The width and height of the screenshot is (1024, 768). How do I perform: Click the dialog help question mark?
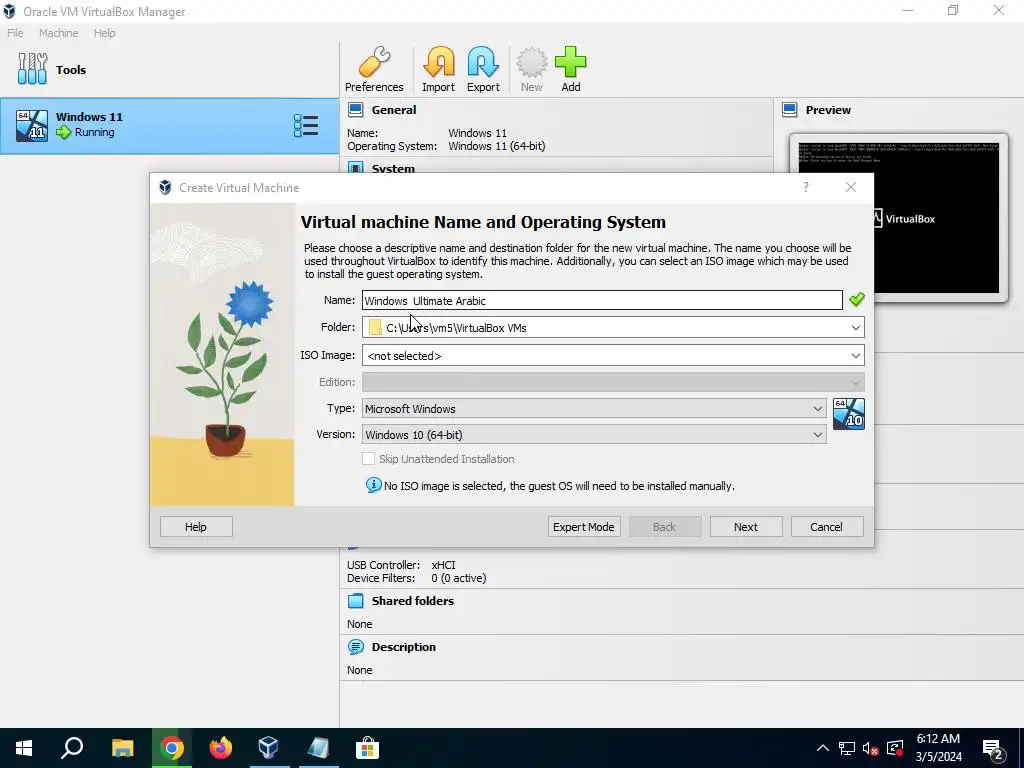806,187
